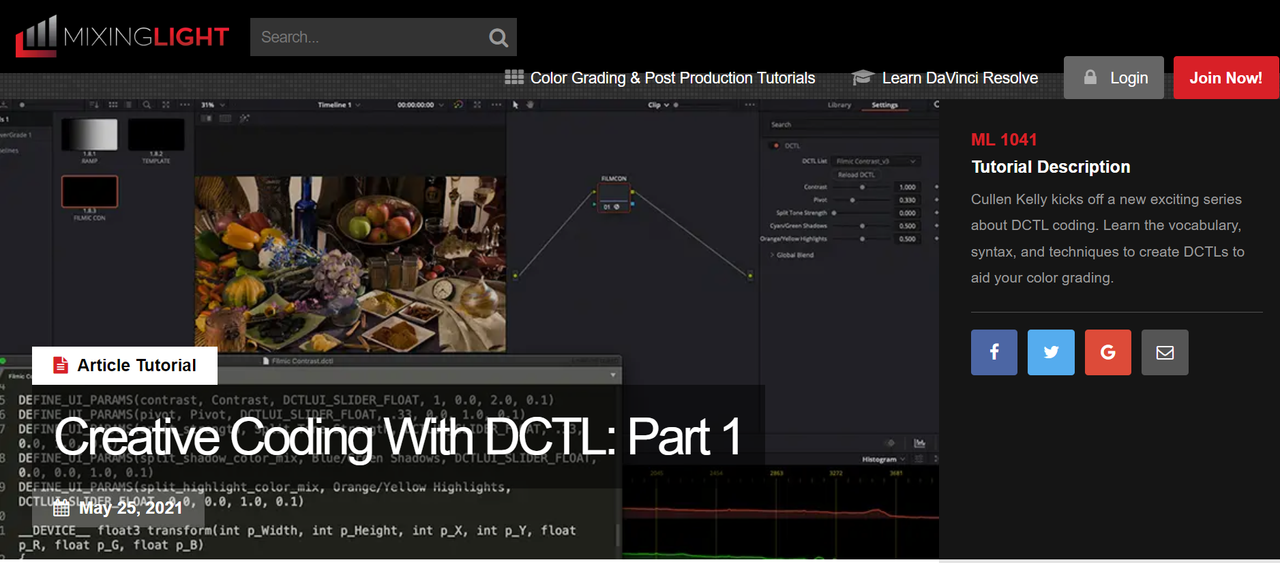
Task: Click the lock icon in Login
Action: coord(1090,77)
